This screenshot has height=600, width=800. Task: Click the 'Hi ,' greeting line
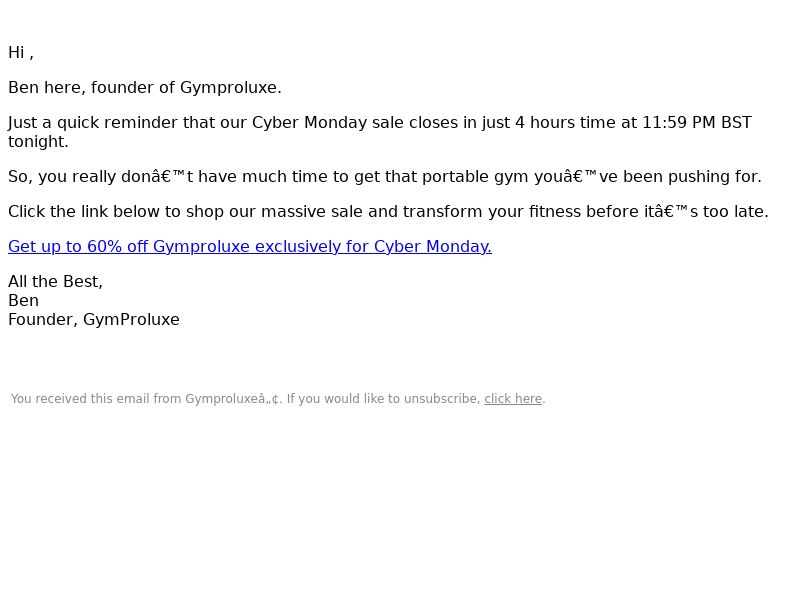point(21,53)
